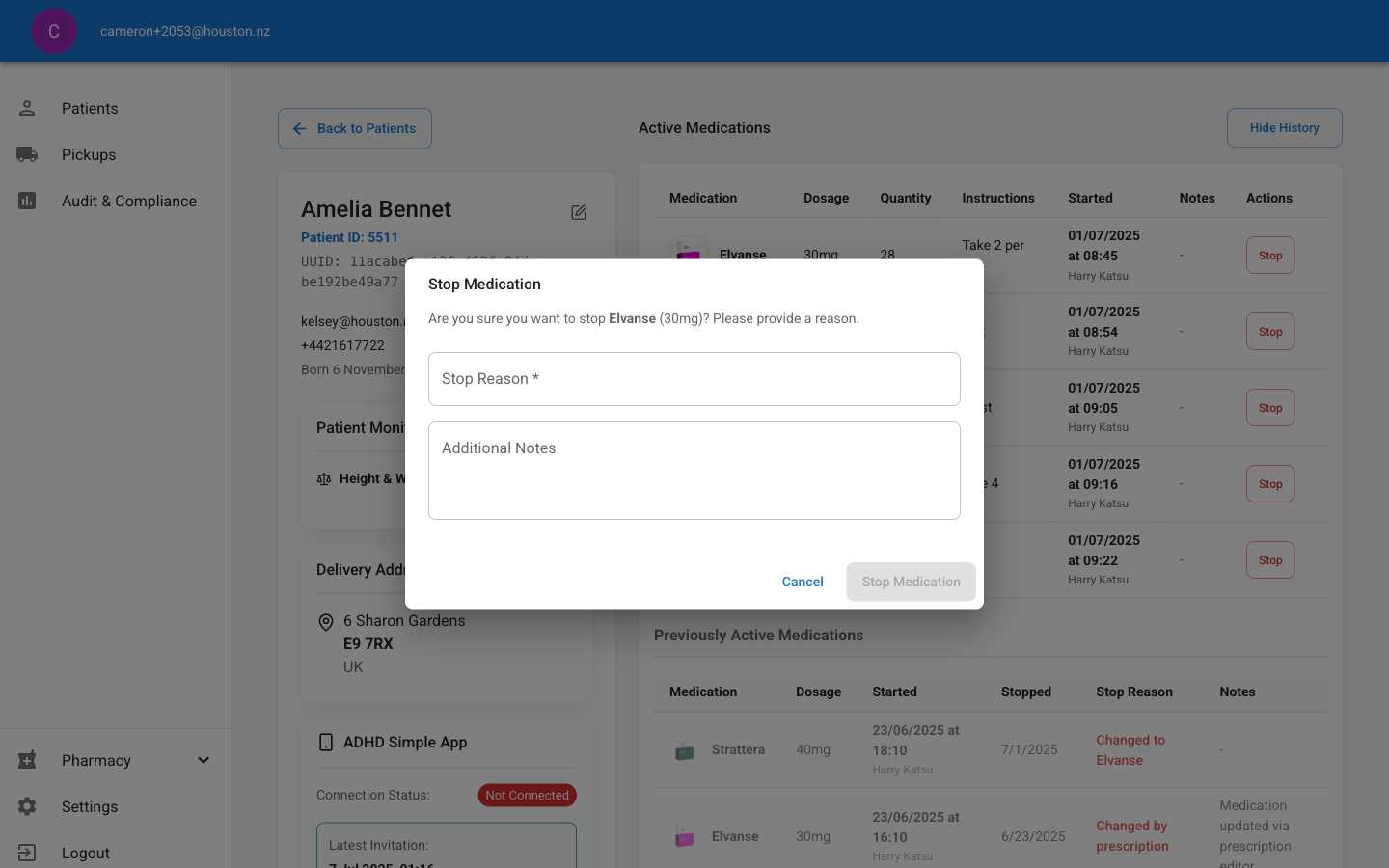Click the Changed to Elvanse stop reason
The height and width of the screenshot is (868, 1389).
(x=1130, y=750)
